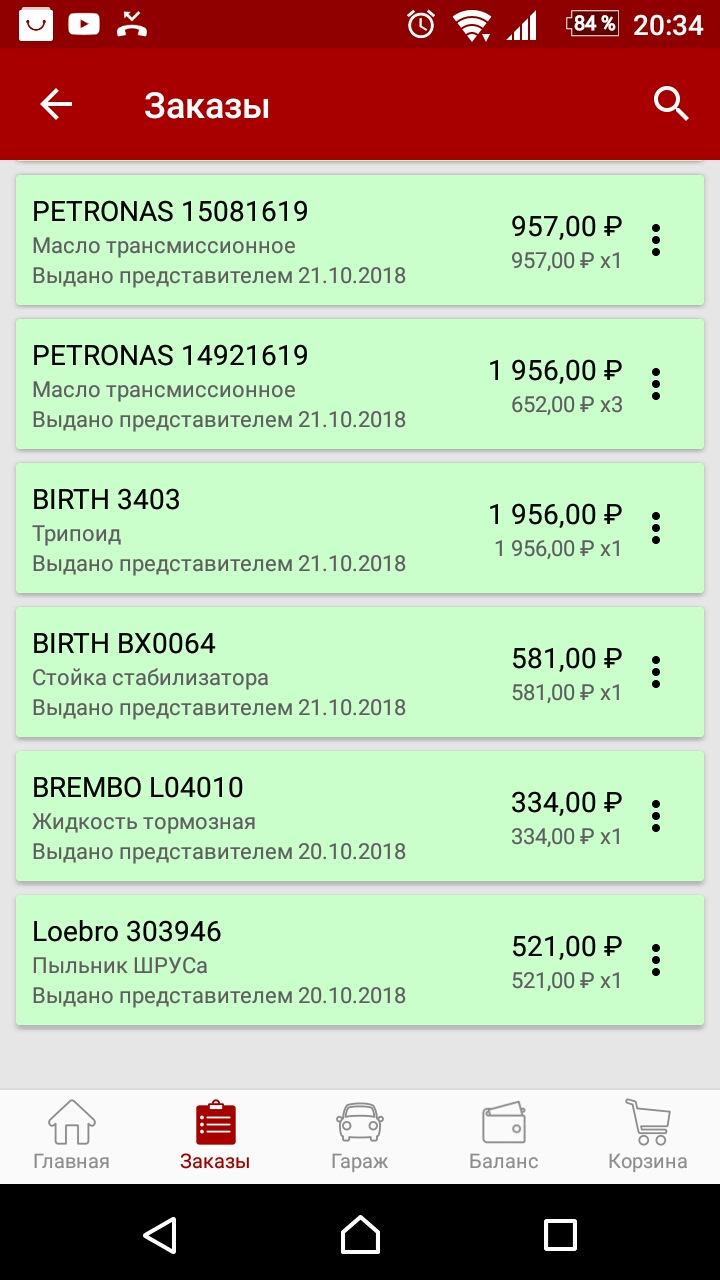Image resolution: width=720 pixels, height=1280 pixels.
Task: Open three-dot menu for BREMBO L04010
Action: point(656,816)
